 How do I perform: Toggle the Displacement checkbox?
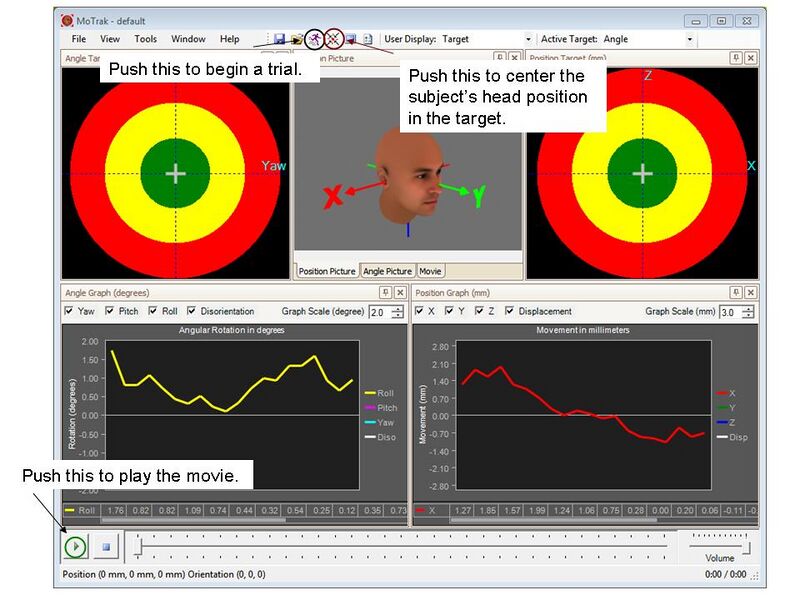(x=509, y=311)
